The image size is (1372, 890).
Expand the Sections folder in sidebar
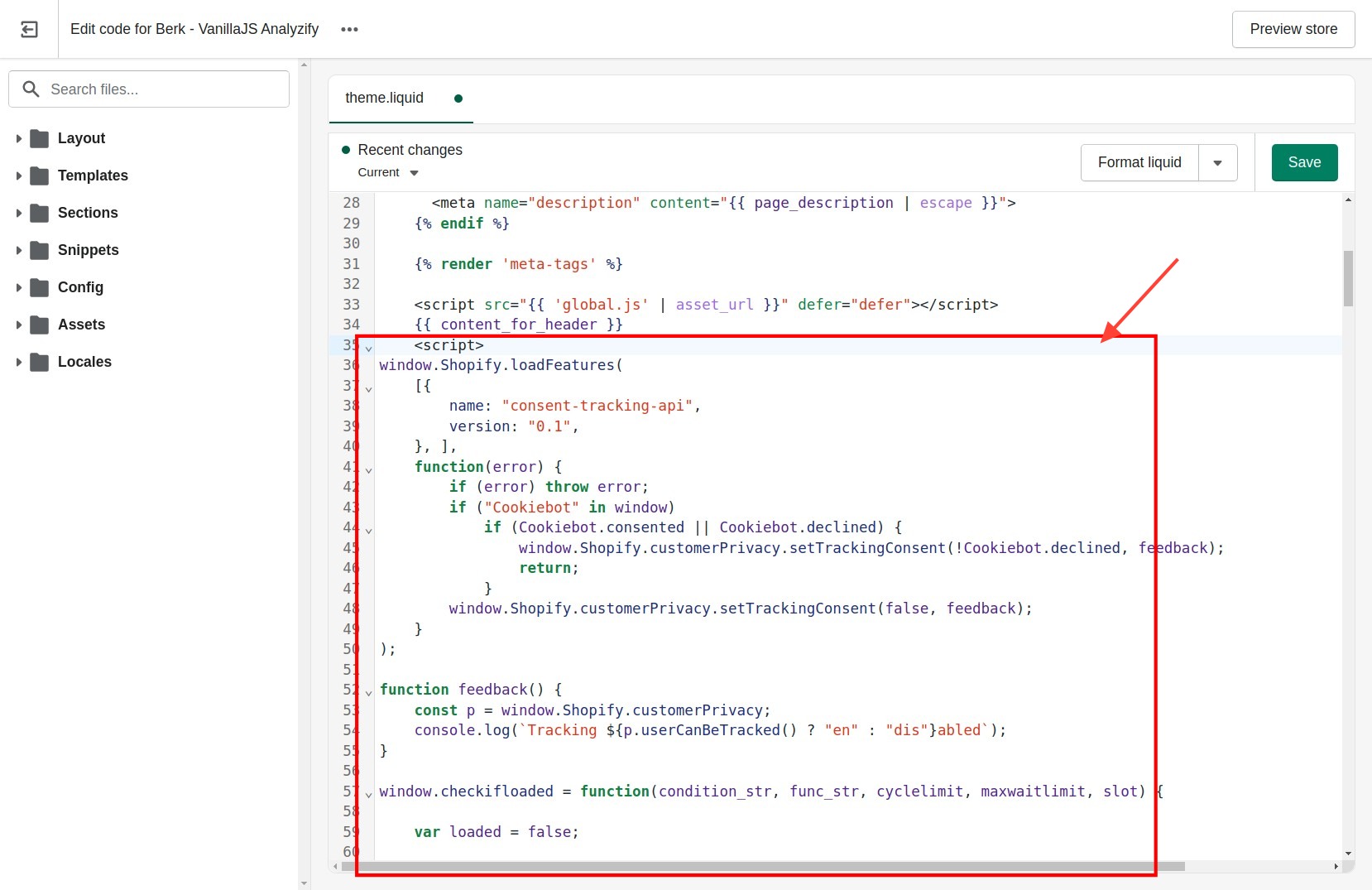click(x=19, y=213)
